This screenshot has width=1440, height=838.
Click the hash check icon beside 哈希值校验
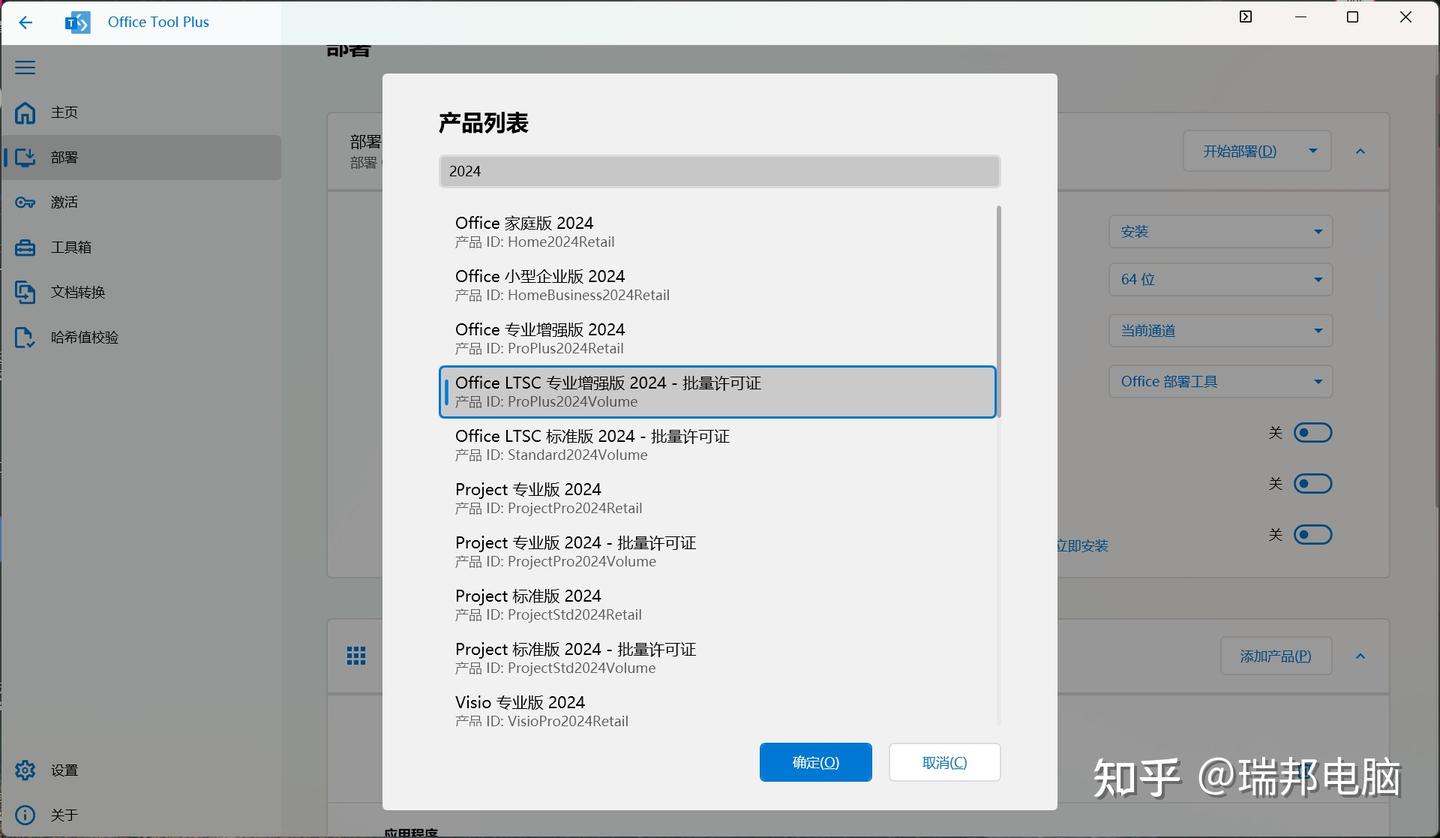(25, 337)
